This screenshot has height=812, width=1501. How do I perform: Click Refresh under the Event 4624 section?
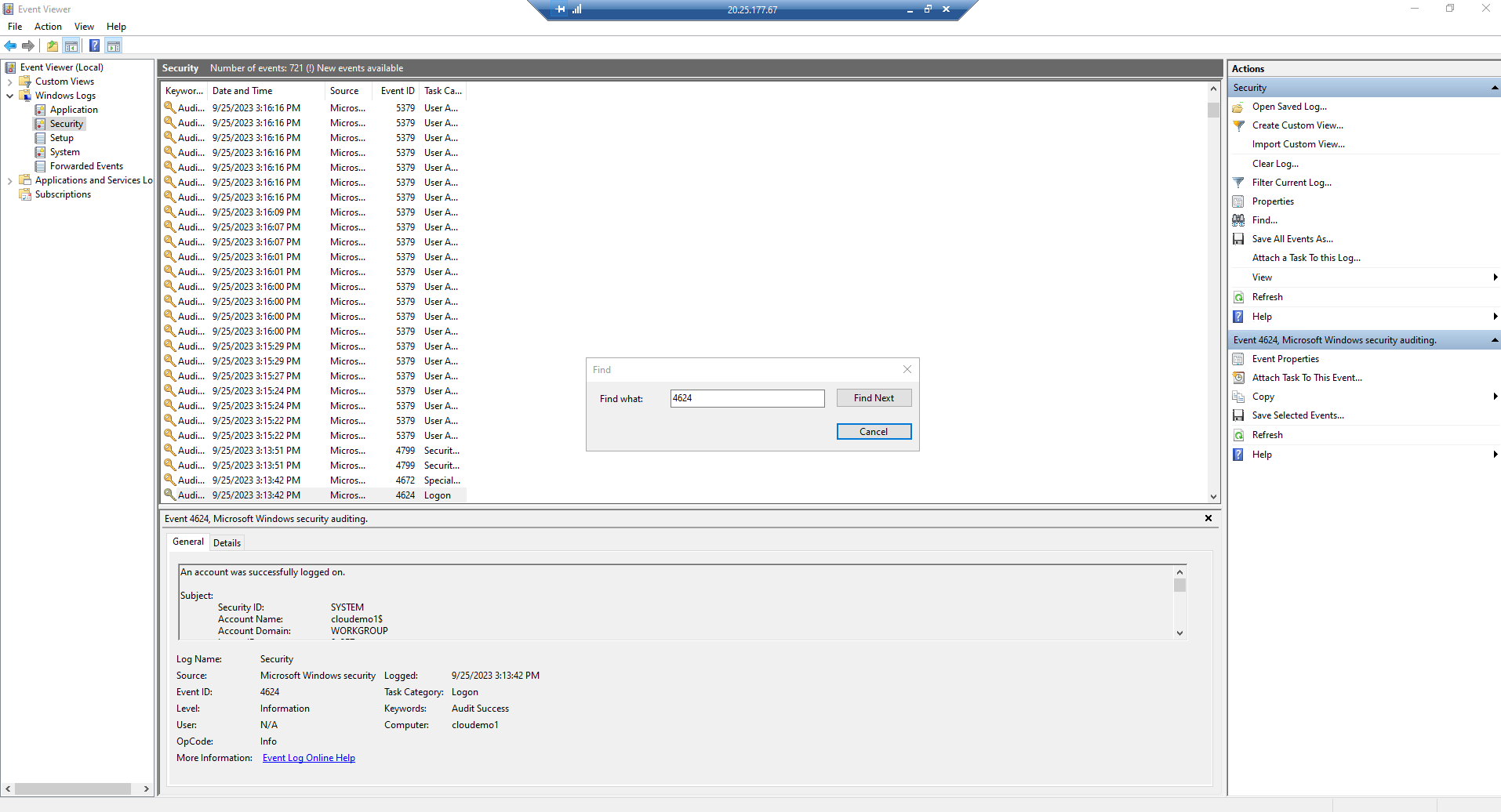(x=1267, y=435)
